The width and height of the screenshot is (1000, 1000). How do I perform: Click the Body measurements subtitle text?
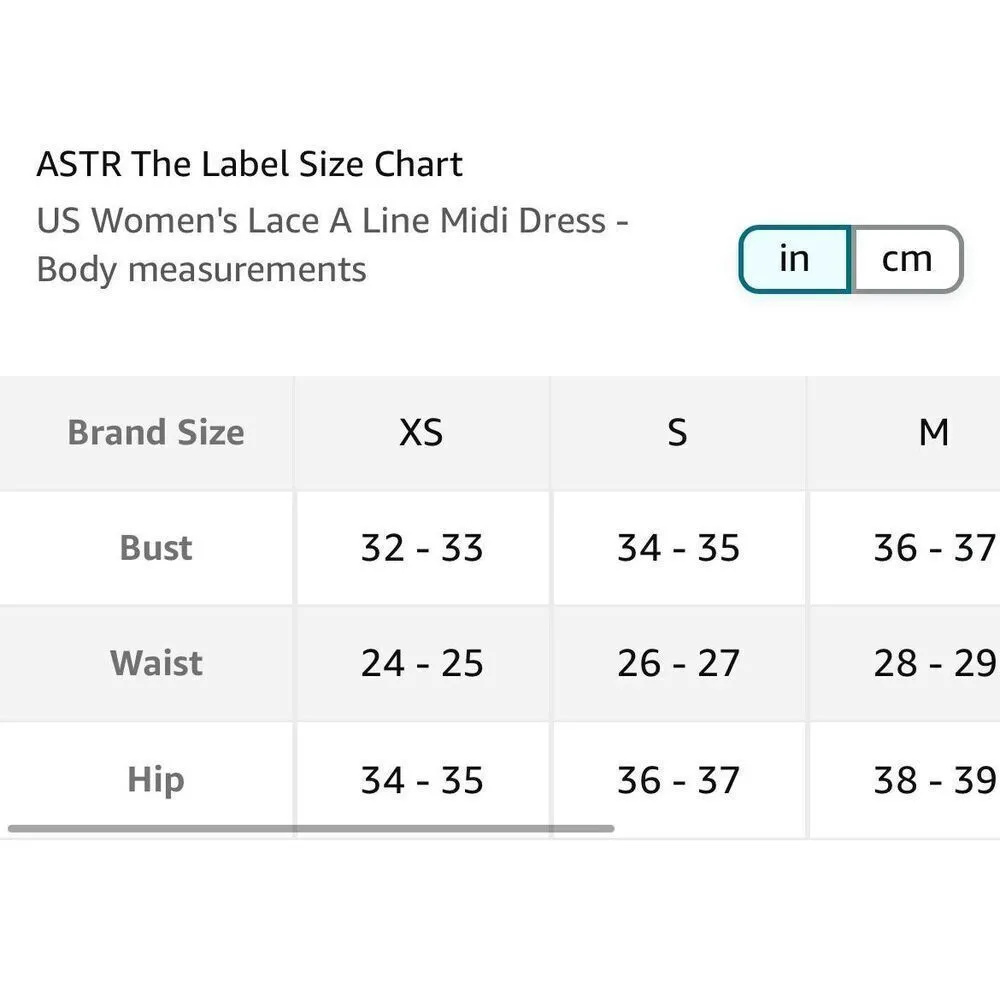pyautogui.click(x=200, y=269)
